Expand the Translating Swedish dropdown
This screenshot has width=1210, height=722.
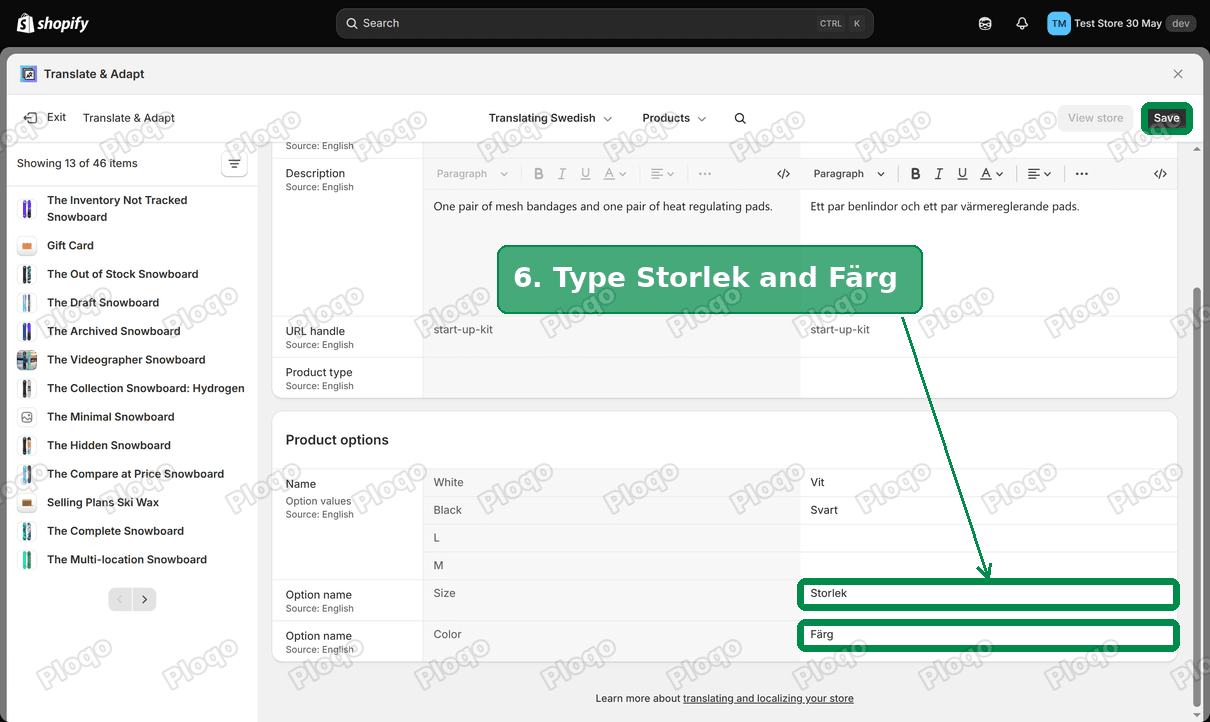(550, 118)
